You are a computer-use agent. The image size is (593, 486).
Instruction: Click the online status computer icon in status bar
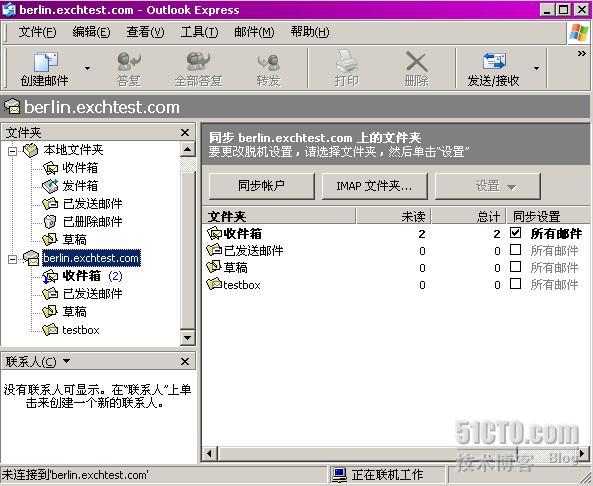[340, 475]
